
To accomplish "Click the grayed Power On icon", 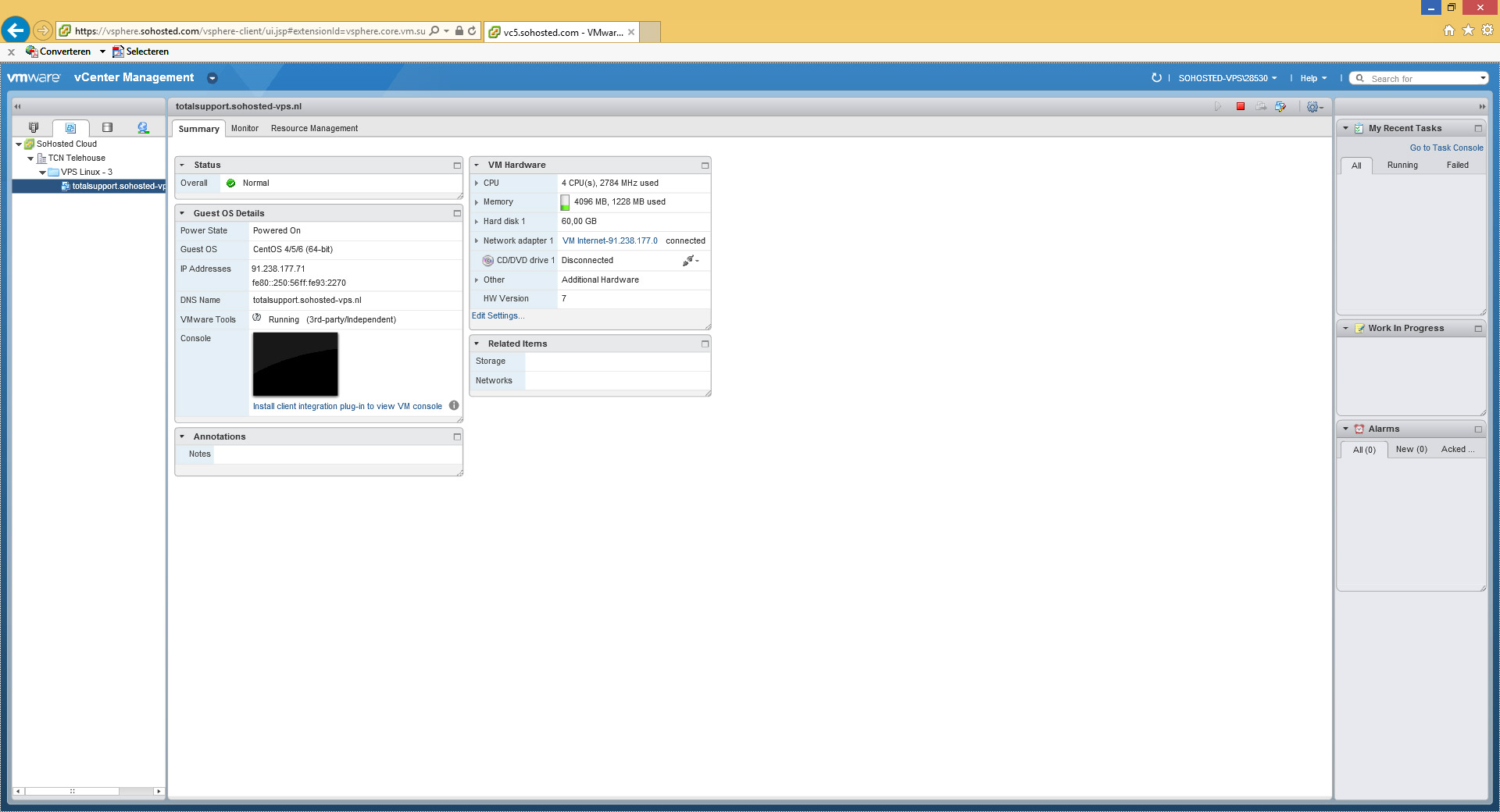I will pos(1217,106).
